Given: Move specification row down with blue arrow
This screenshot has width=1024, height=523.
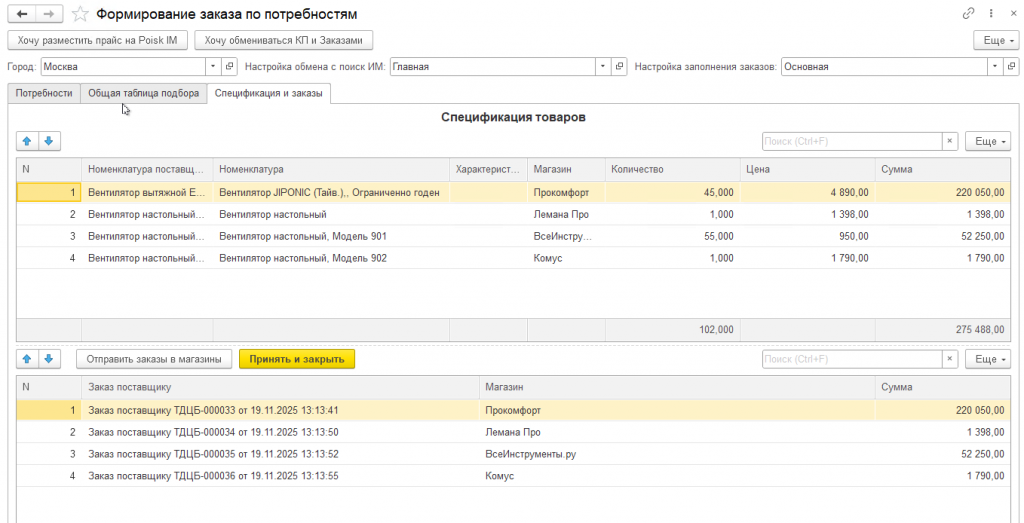Looking at the screenshot, I should click(48, 141).
